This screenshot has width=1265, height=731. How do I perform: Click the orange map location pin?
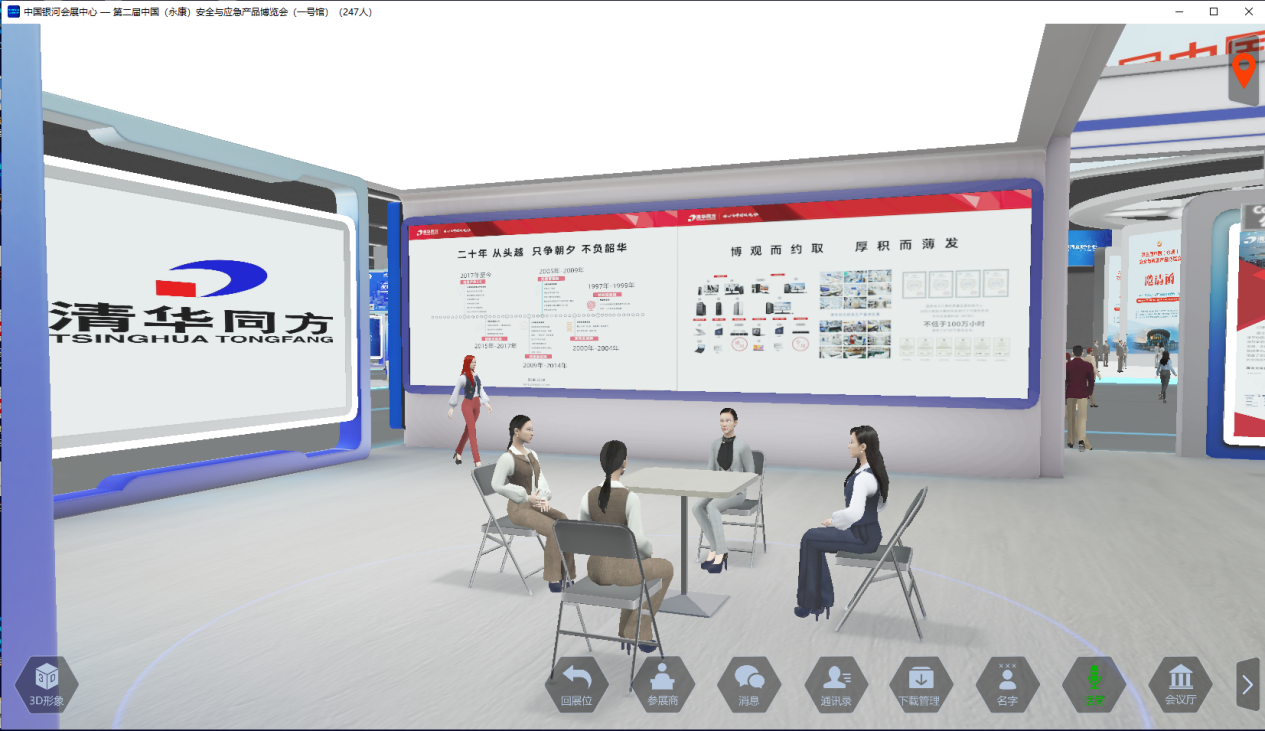(x=1243, y=71)
